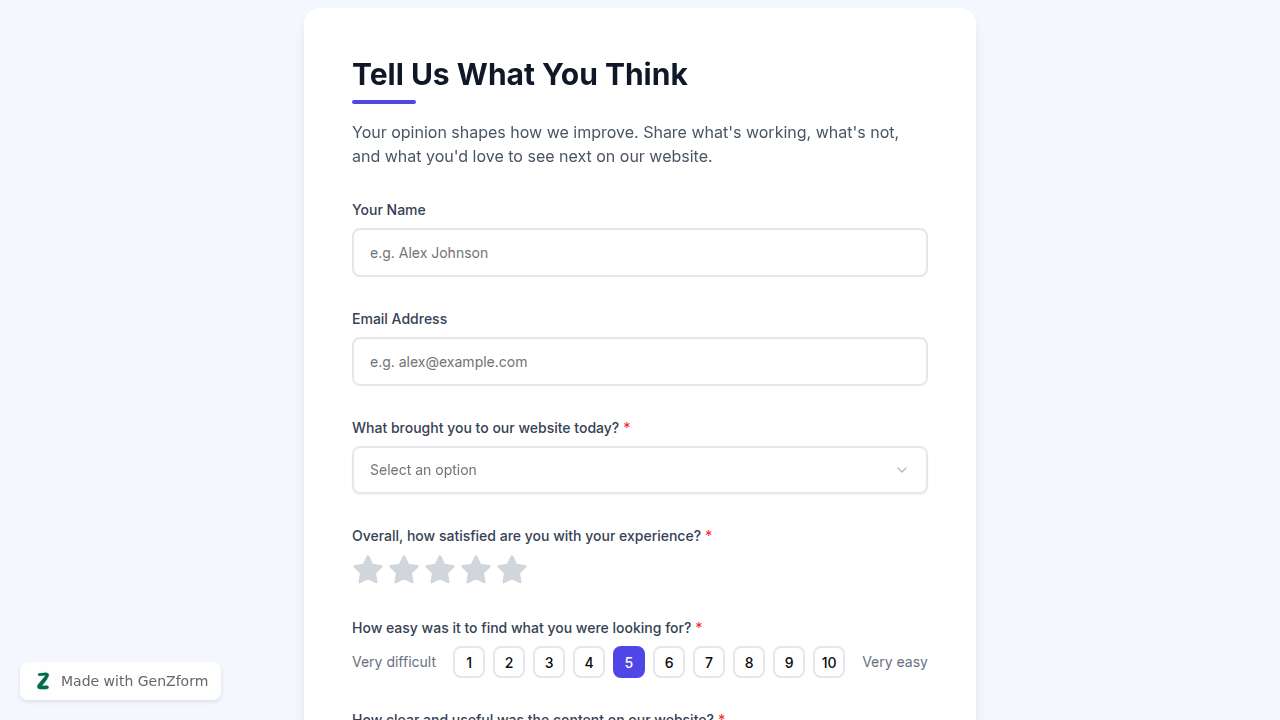This screenshot has height=720, width=1280.
Task: Click the 'Made with GenZform' link
Action: click(x=133, y=680)
